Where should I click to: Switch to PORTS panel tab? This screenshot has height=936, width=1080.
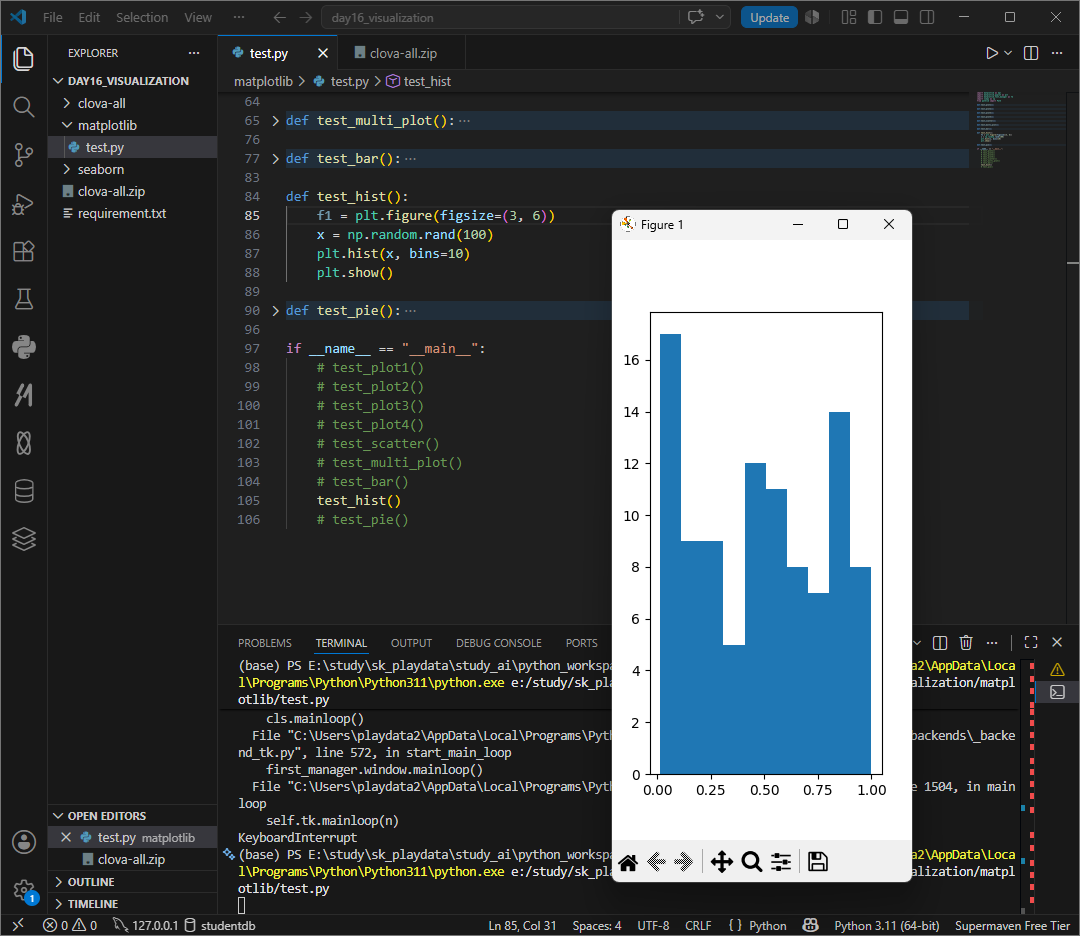point(581,643)
